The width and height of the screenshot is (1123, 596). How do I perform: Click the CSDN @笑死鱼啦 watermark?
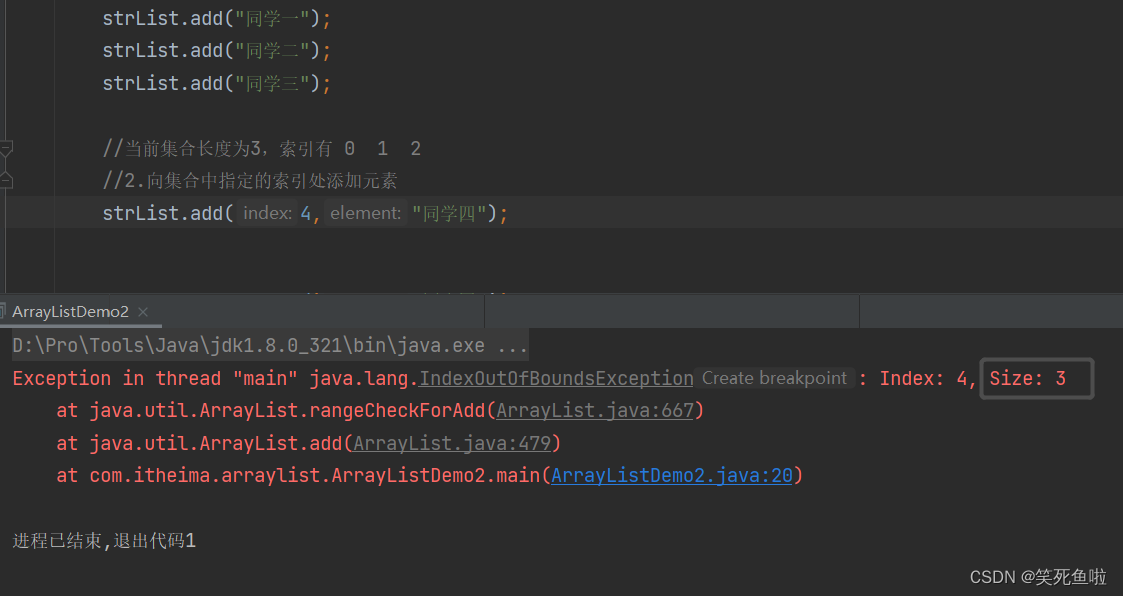point(1037,577)
